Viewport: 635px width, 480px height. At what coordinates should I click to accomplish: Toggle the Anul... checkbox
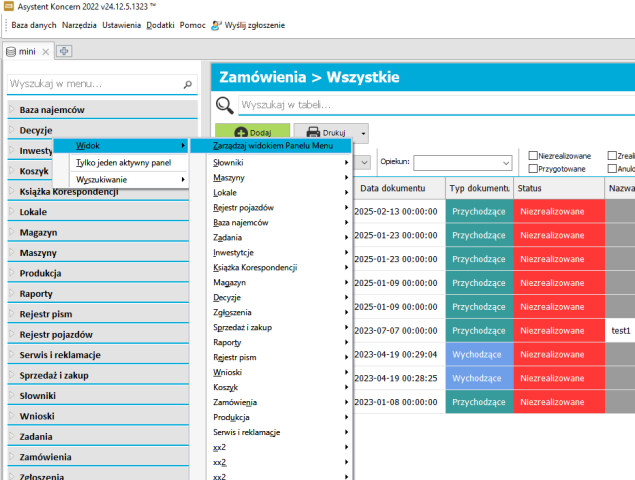[612, 169]
